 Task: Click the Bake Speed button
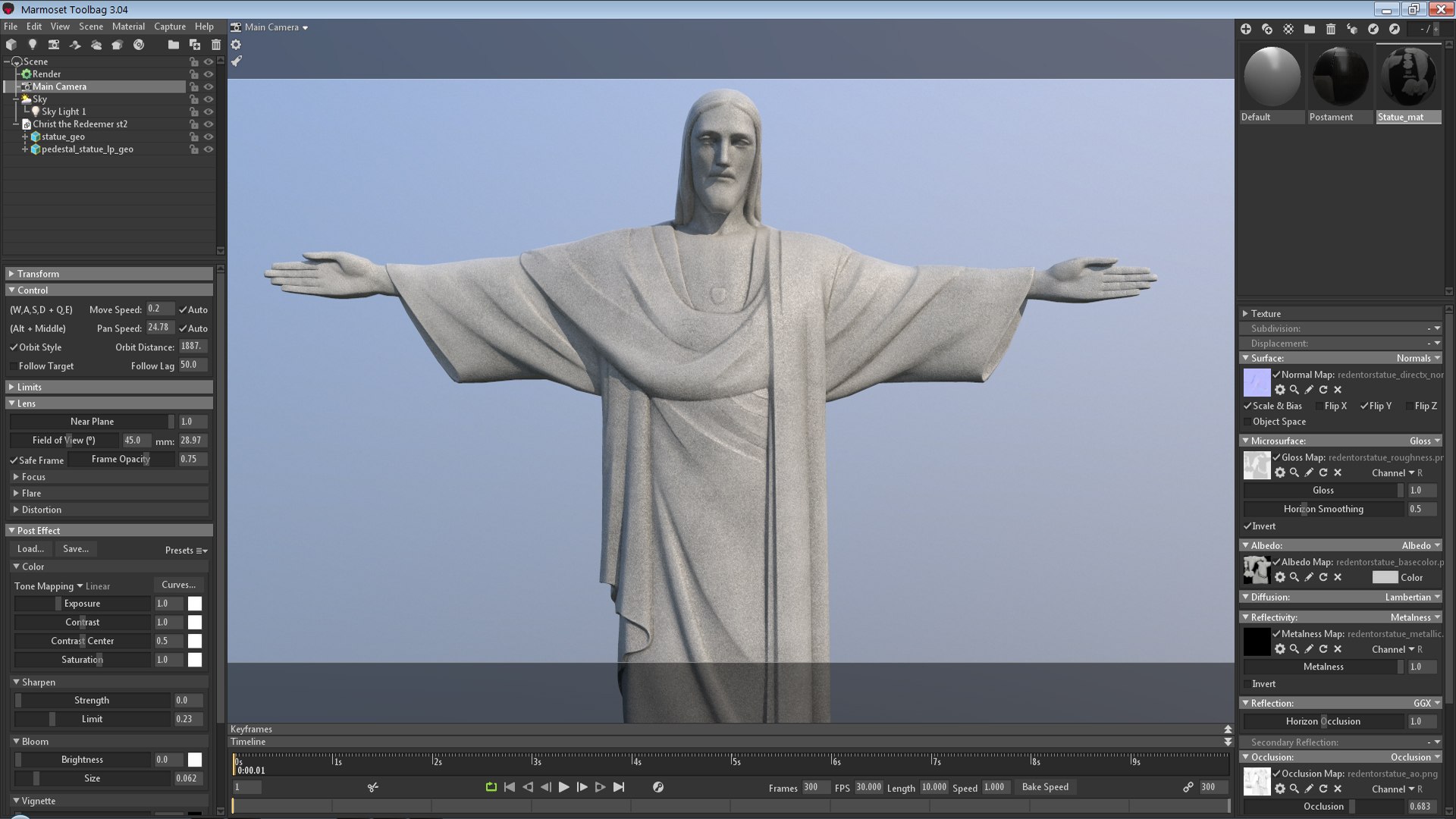tap(1045, 787)
